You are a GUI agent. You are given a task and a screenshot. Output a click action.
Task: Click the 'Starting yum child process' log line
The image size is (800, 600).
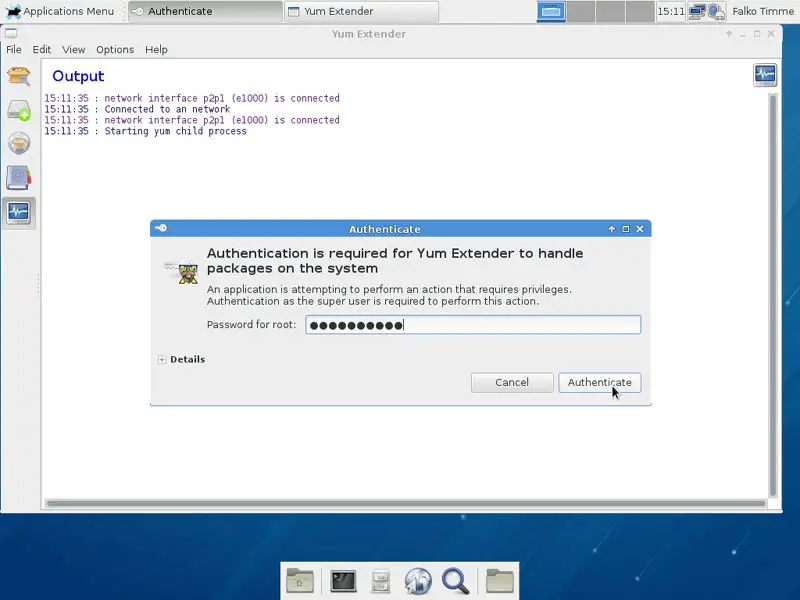click(175, 131)
